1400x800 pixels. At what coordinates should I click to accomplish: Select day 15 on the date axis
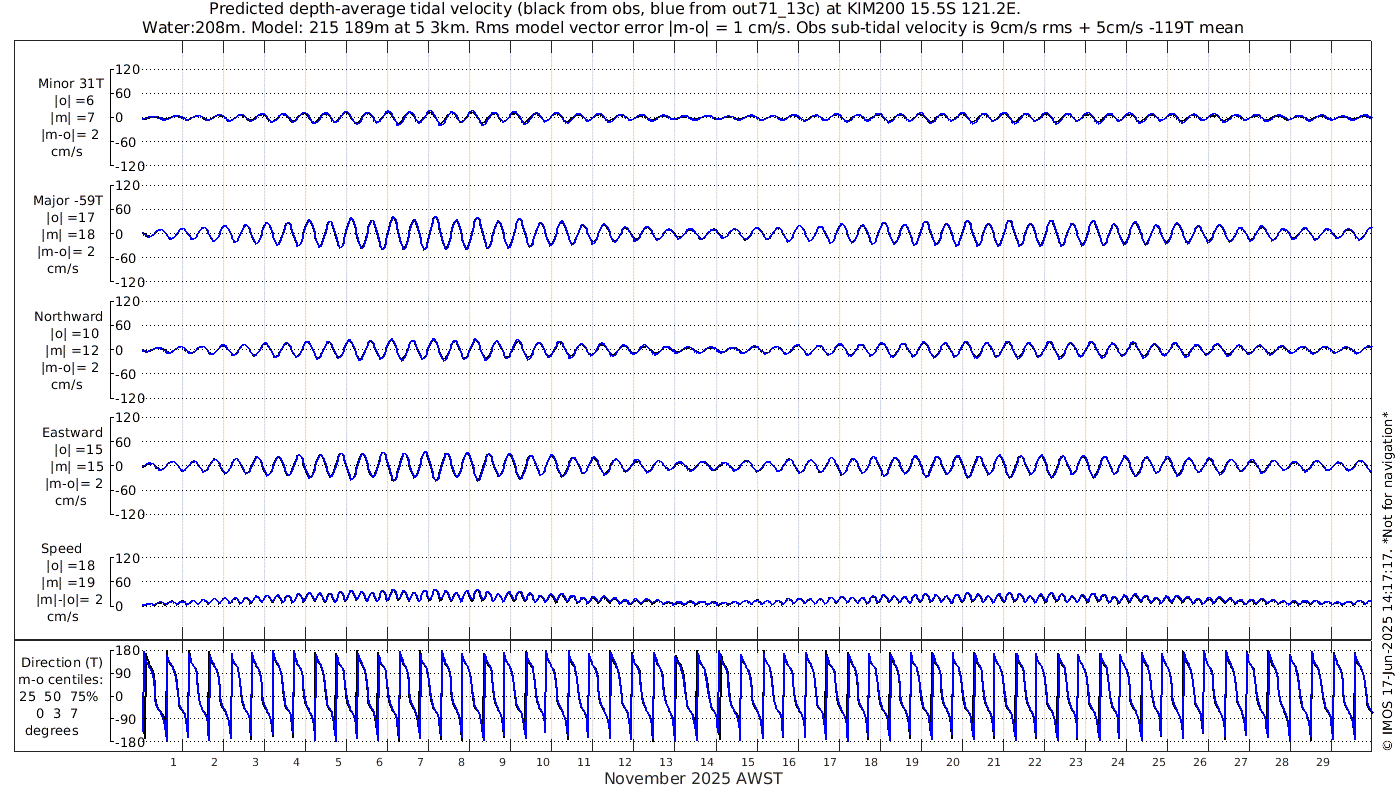[748, 762]
